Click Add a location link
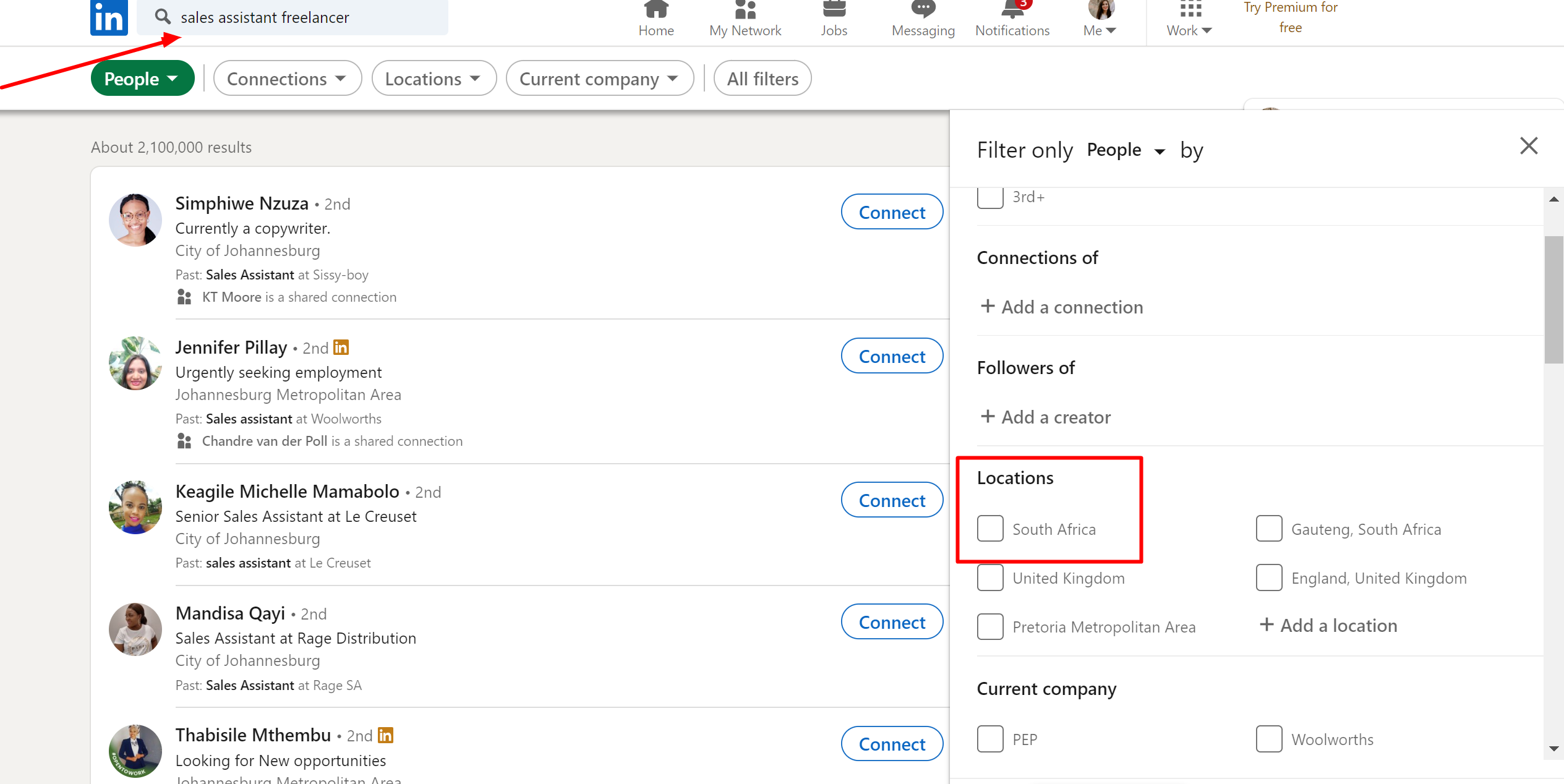 (x=1328, y=626)
